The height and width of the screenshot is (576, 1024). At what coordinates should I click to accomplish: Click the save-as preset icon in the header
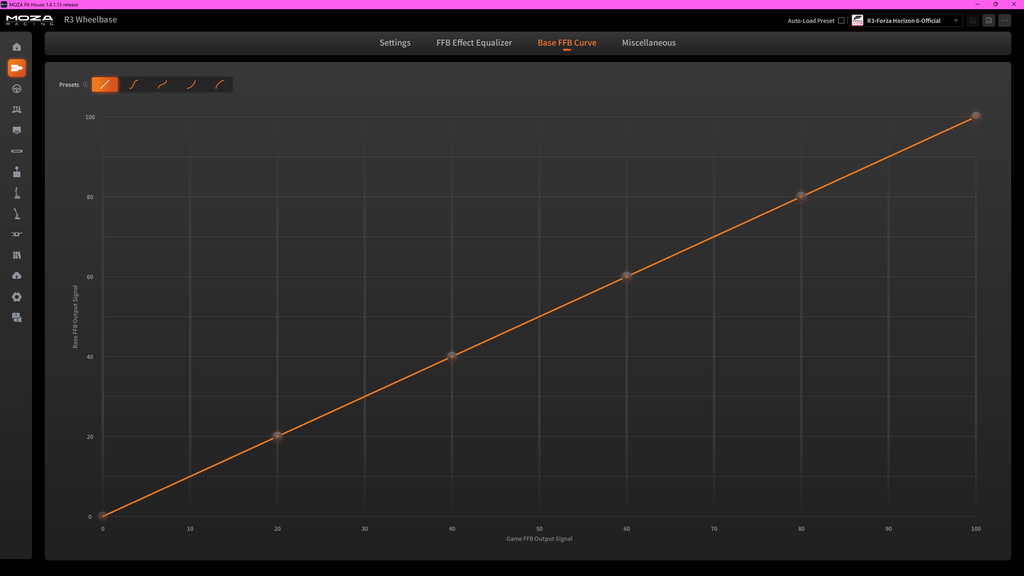[989, 20]
